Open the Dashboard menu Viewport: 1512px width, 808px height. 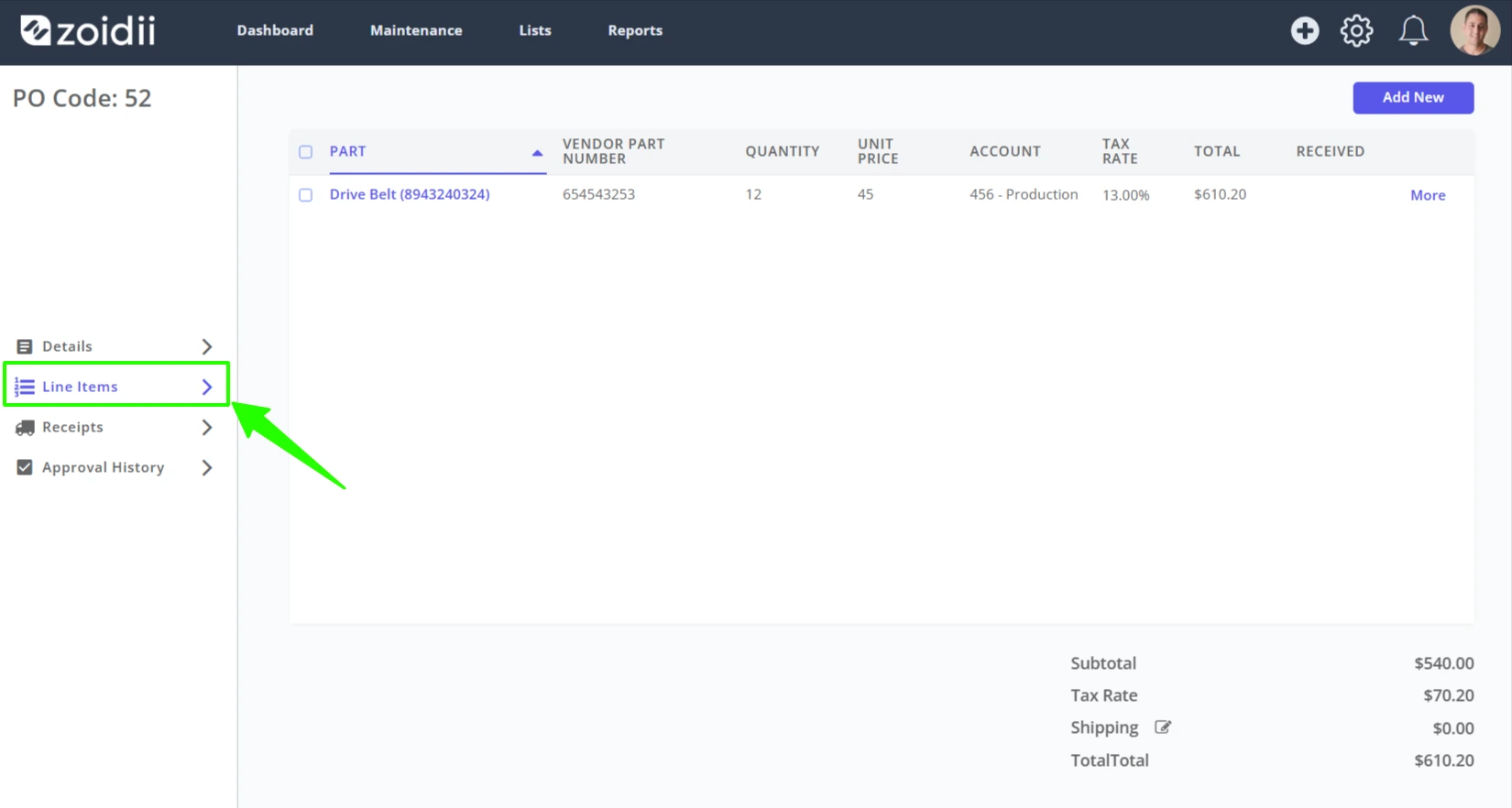click(275, 30)
